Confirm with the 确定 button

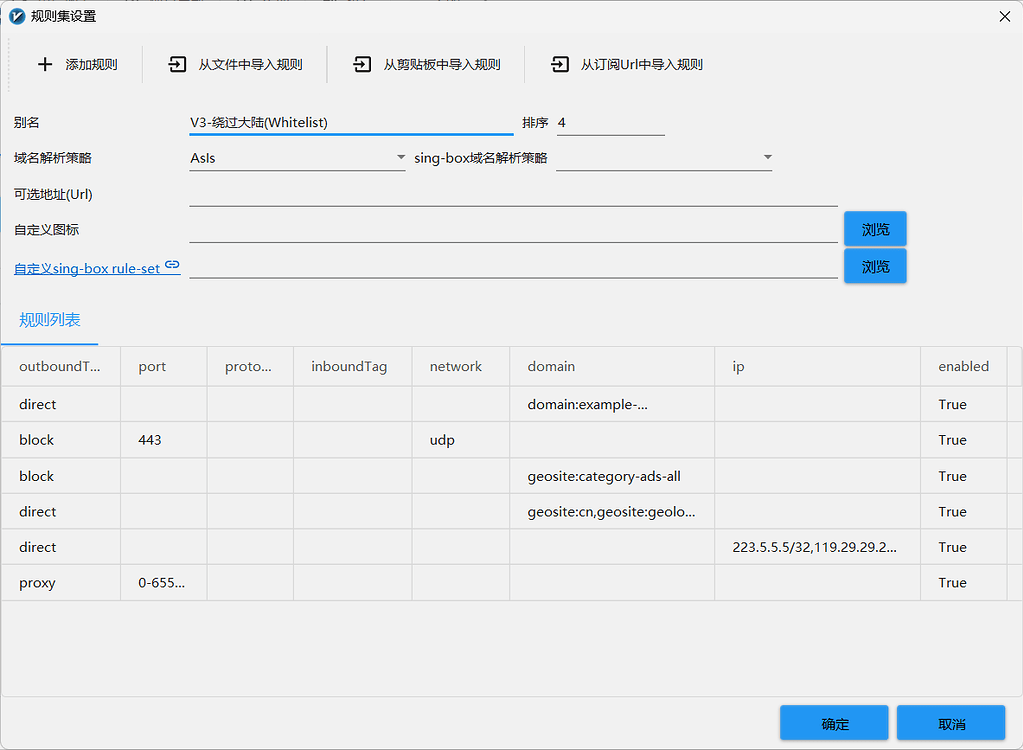click(x=834, y=723)
